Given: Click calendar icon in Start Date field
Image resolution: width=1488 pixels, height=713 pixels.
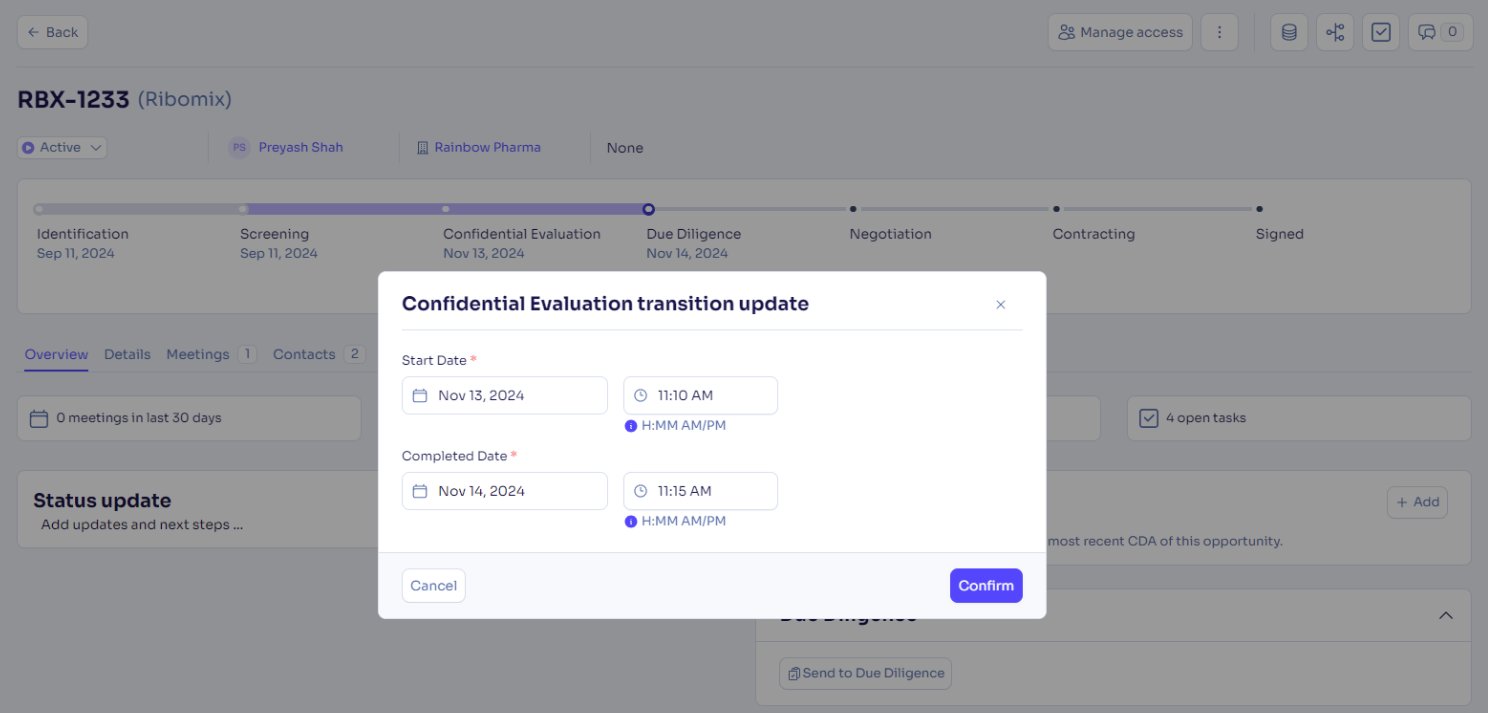Looking at the screenshot, I should [x=420, y=395].
